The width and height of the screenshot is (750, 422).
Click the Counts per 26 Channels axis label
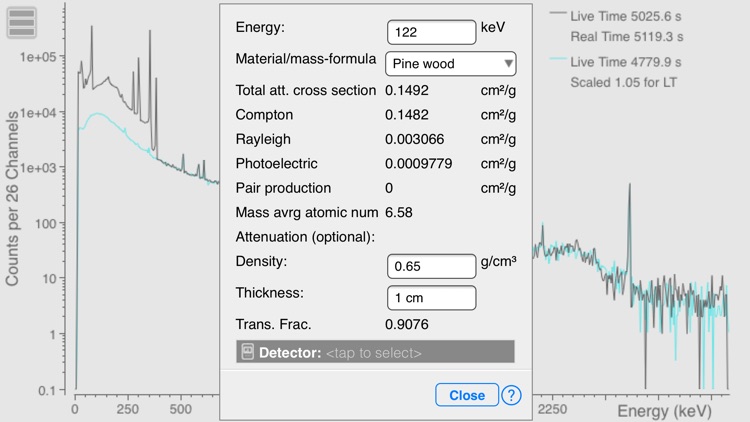(x=12, y=198)
